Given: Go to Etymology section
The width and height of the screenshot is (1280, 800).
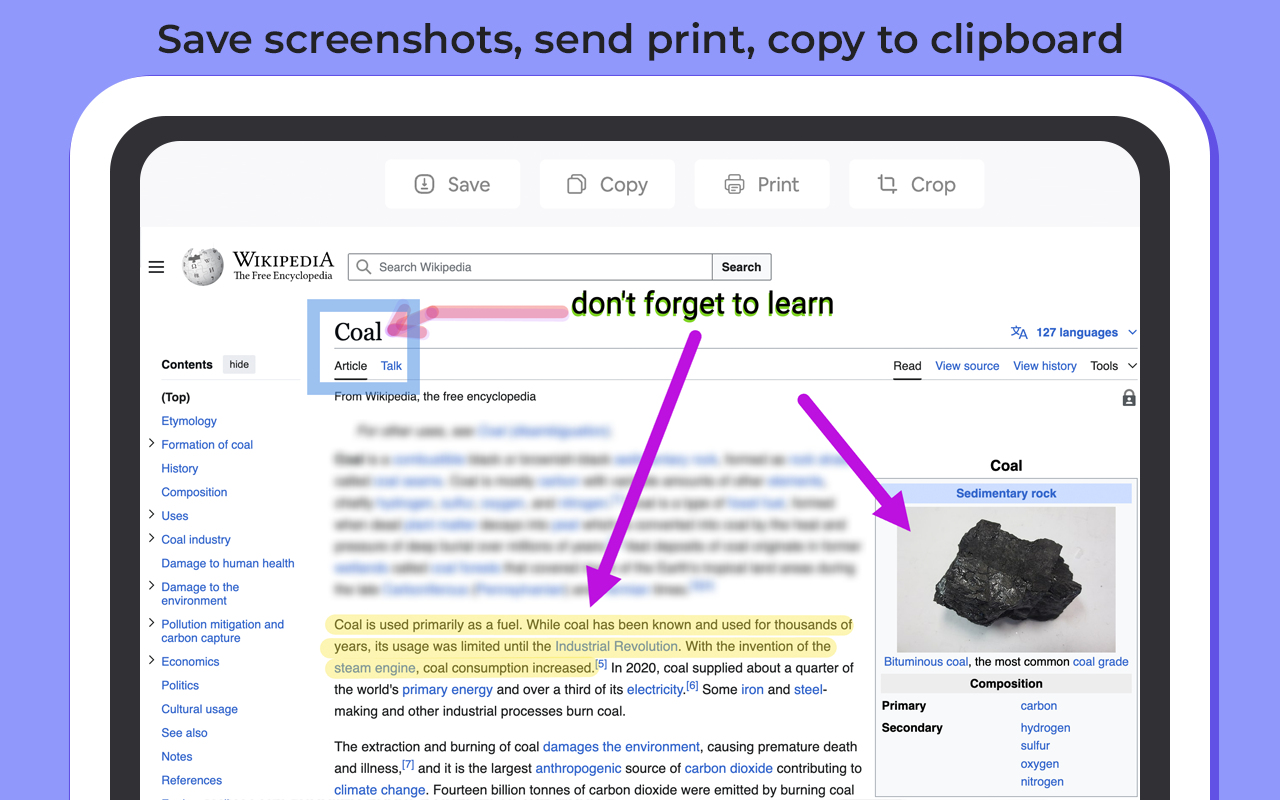Looking at the screenshot, I should pos(189,421).
